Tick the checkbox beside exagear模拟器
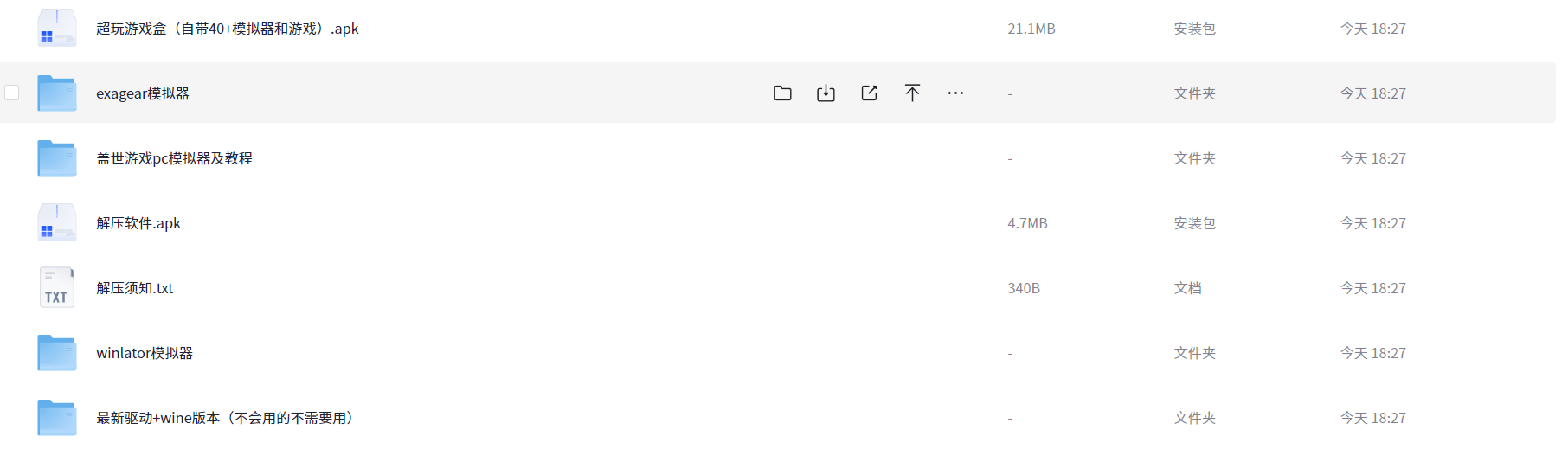Image resolution: width=1568 pixels, height=475 pixels. [12, 93]
